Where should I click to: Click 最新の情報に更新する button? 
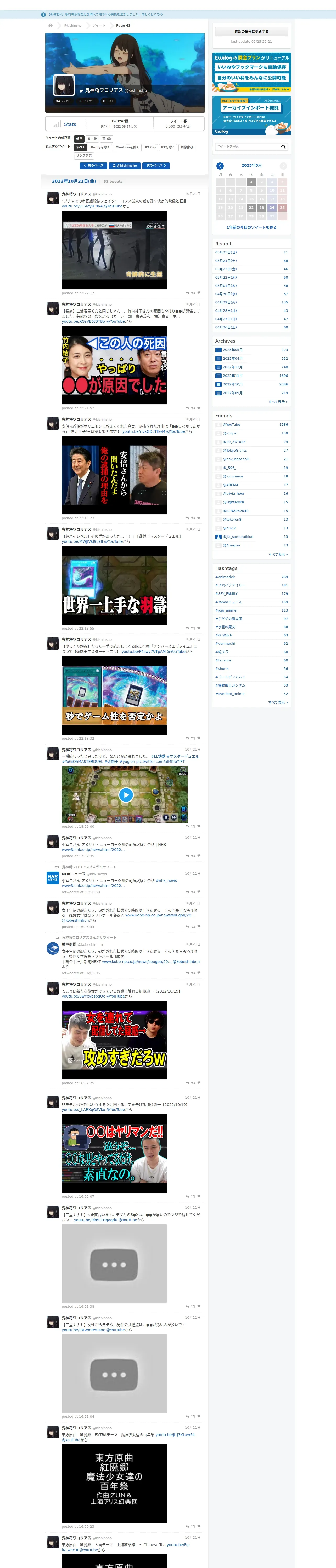(251, 32)
